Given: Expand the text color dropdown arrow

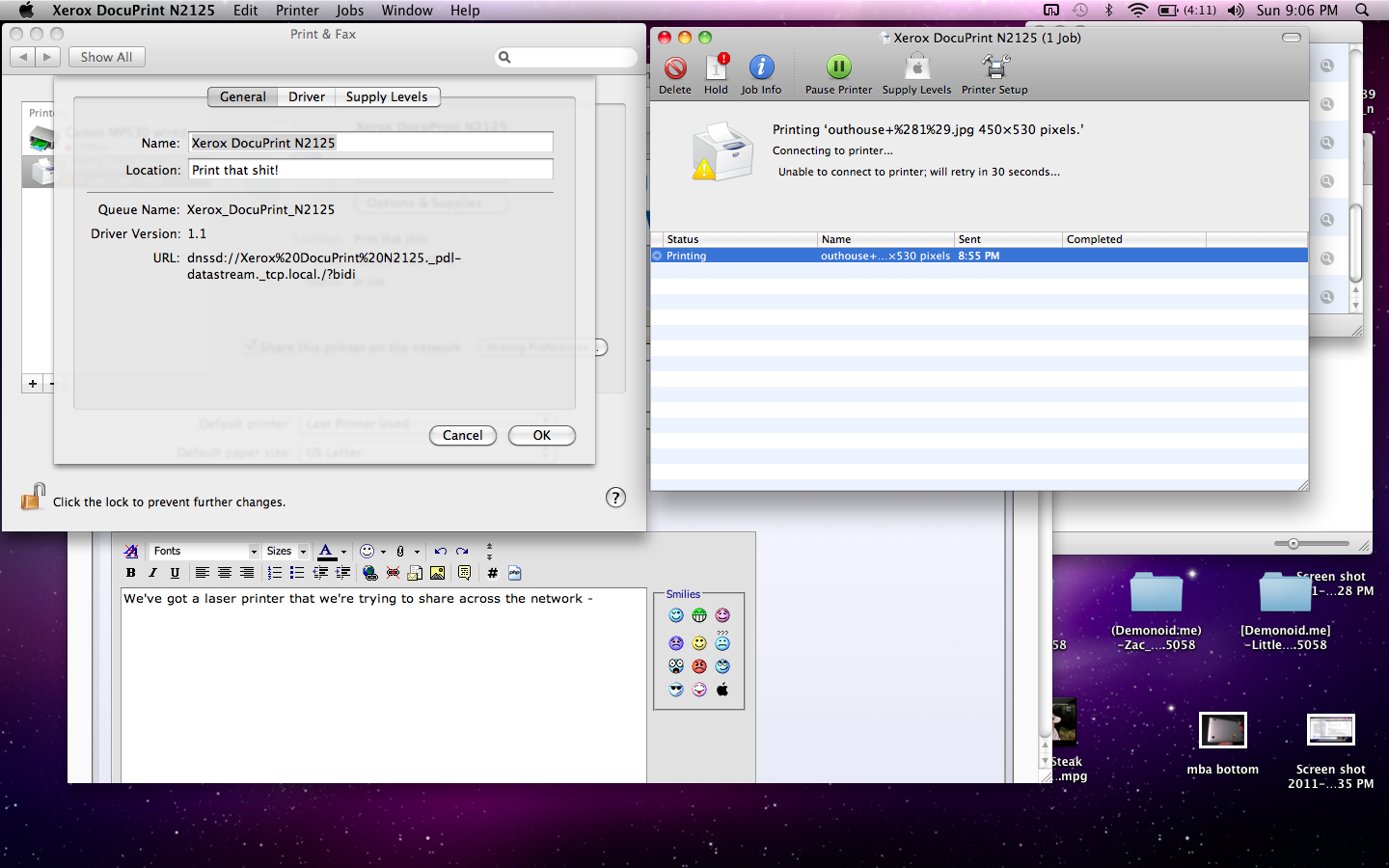Looking at the screenshot, I should [x=343, y=553].
